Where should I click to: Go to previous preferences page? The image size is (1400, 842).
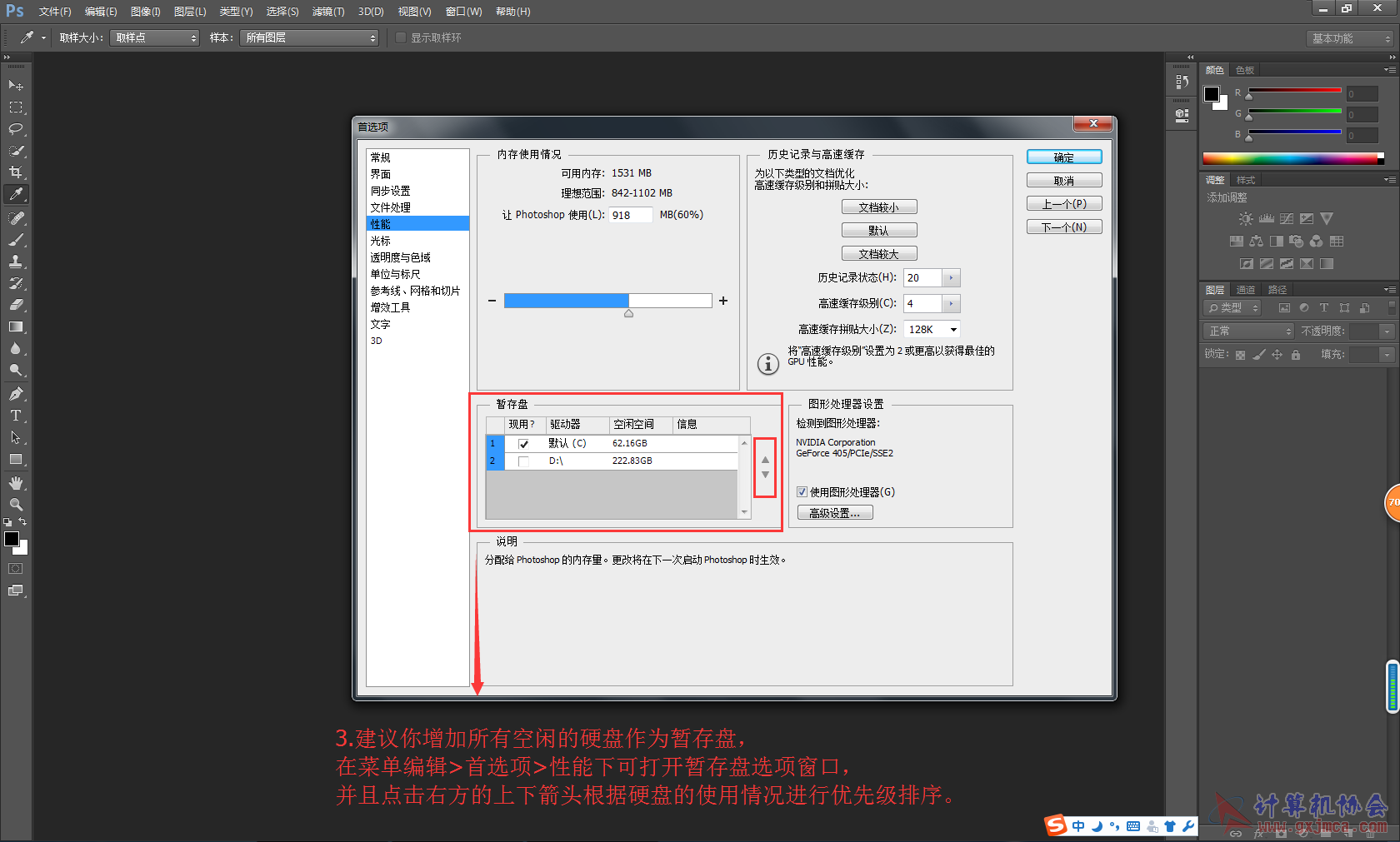tap(1064, 204)
